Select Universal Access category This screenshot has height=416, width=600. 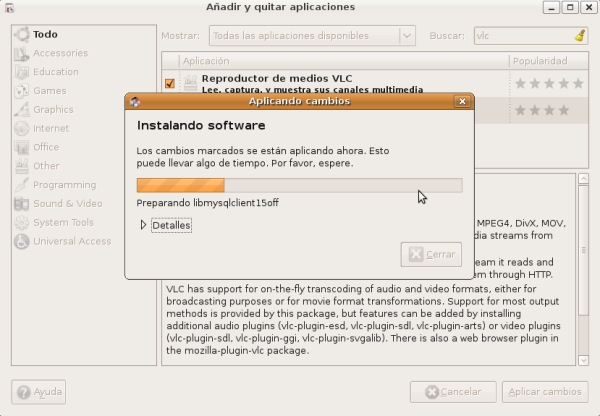[71, 241]
